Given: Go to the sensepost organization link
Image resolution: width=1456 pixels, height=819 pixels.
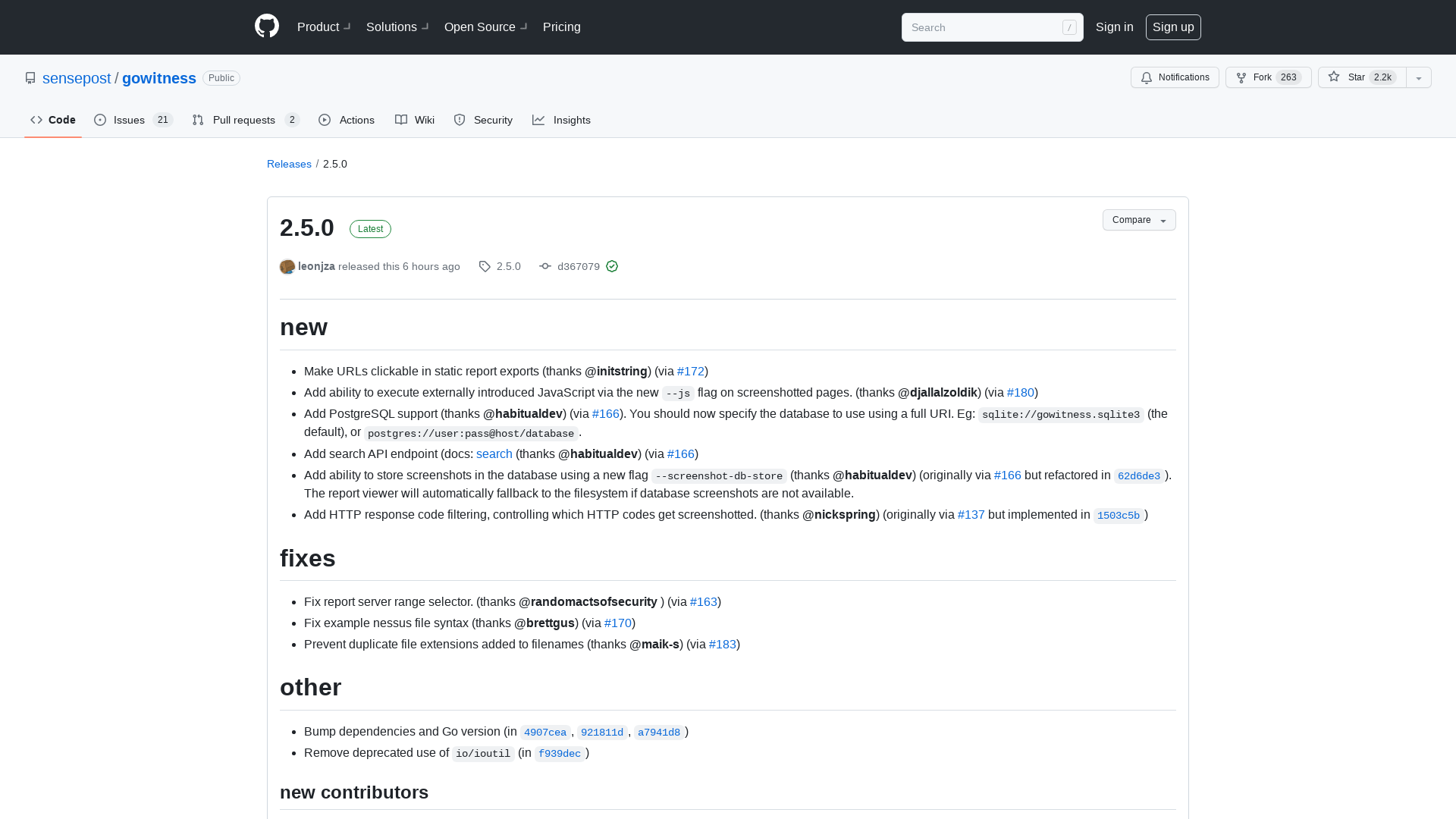Looking at the screenshot, I should 77,78.
